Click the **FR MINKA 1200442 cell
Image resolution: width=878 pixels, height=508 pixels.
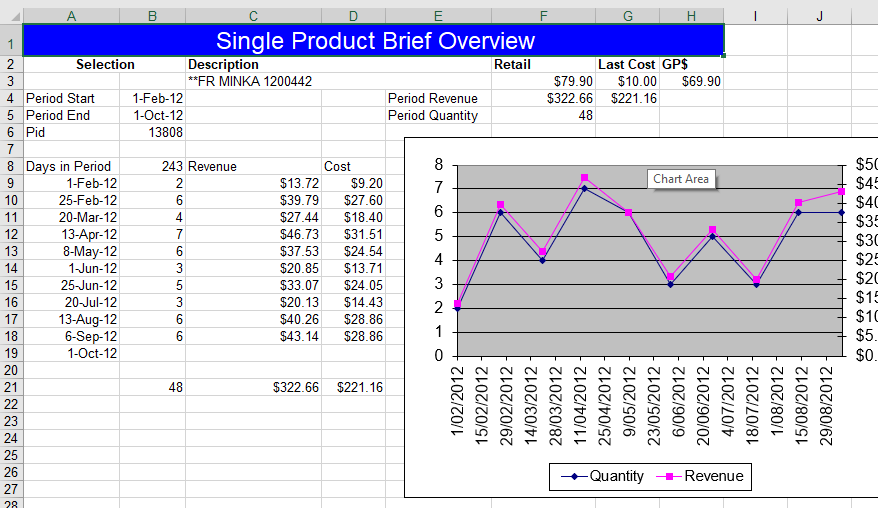click(339, 81)
